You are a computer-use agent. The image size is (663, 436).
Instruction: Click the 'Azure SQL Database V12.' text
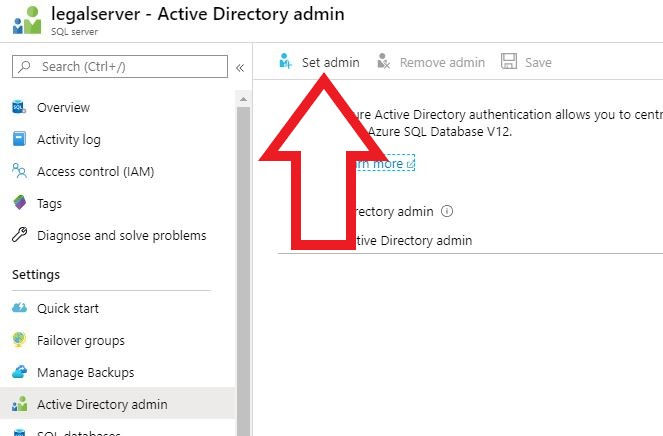[x=440, y=132]
